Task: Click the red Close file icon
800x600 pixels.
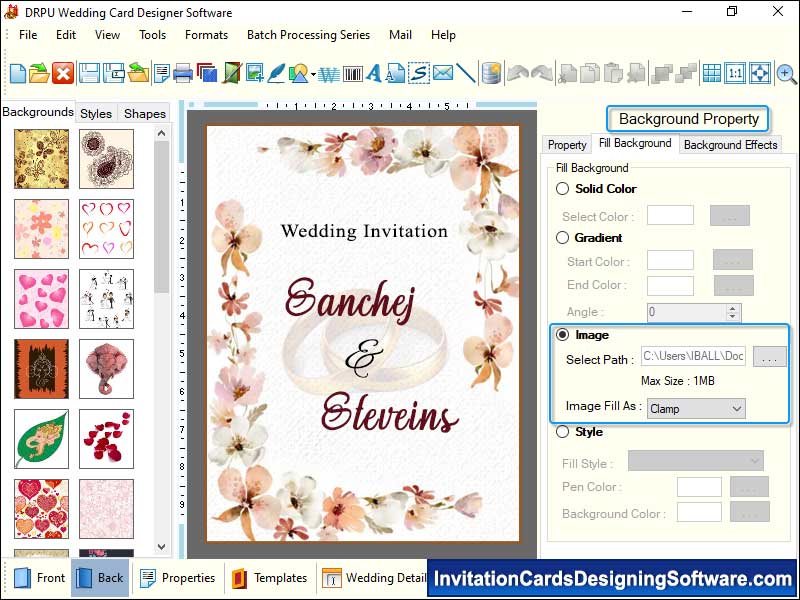Action: coord(63,73)
